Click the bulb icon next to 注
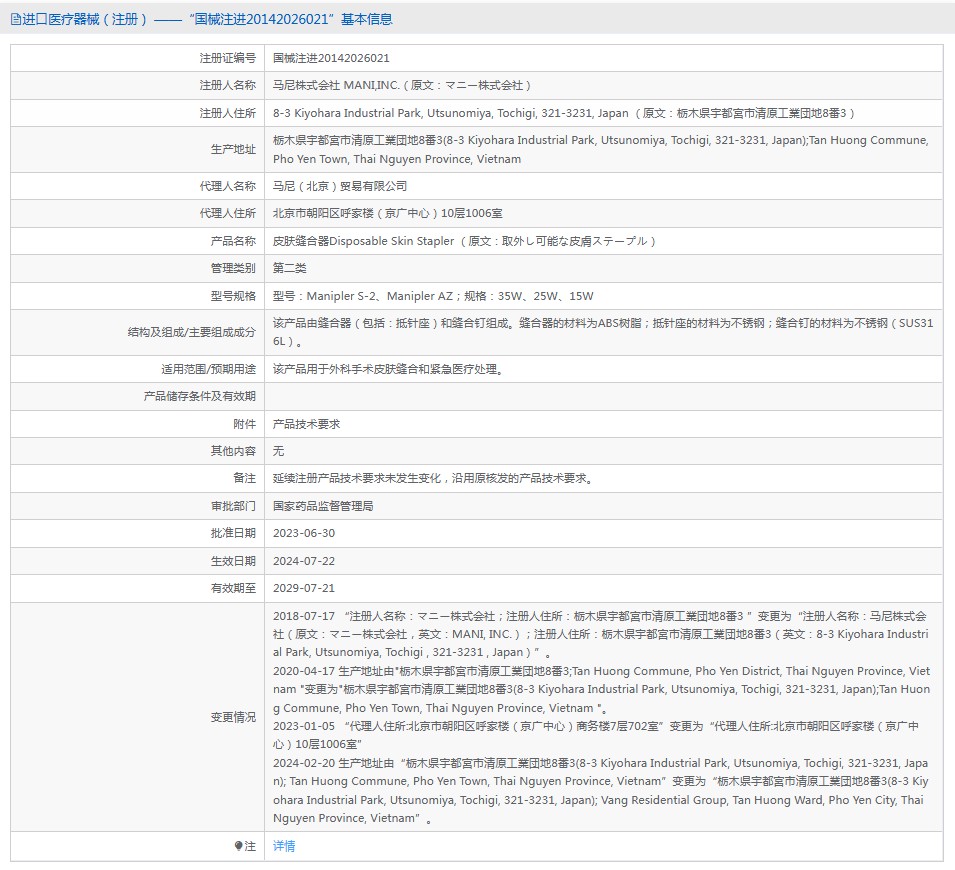The width and height of the screenshot is (955, 870). click(x=238, y=846)
